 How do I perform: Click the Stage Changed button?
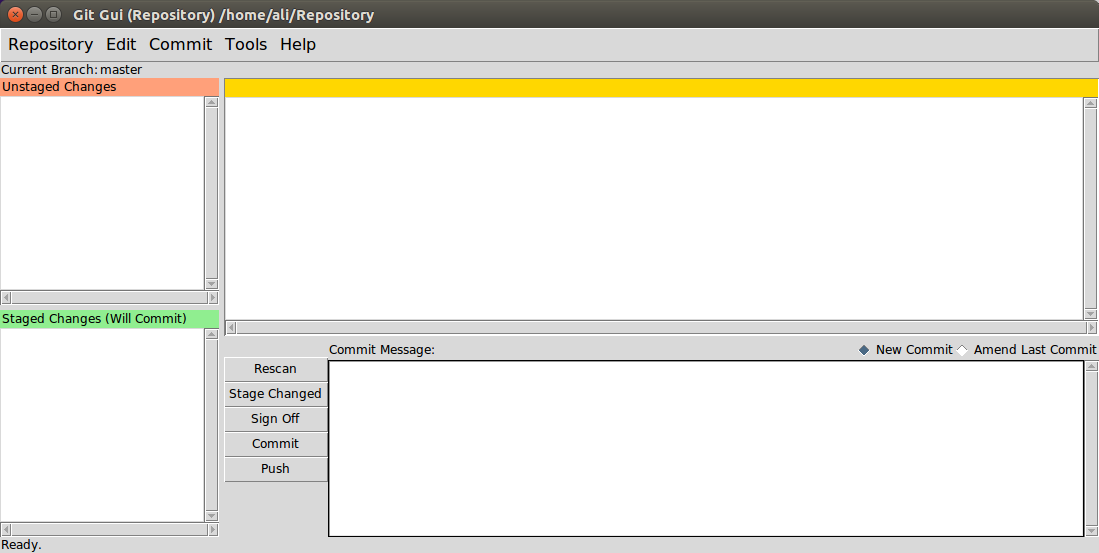click(x=275, y=394)
